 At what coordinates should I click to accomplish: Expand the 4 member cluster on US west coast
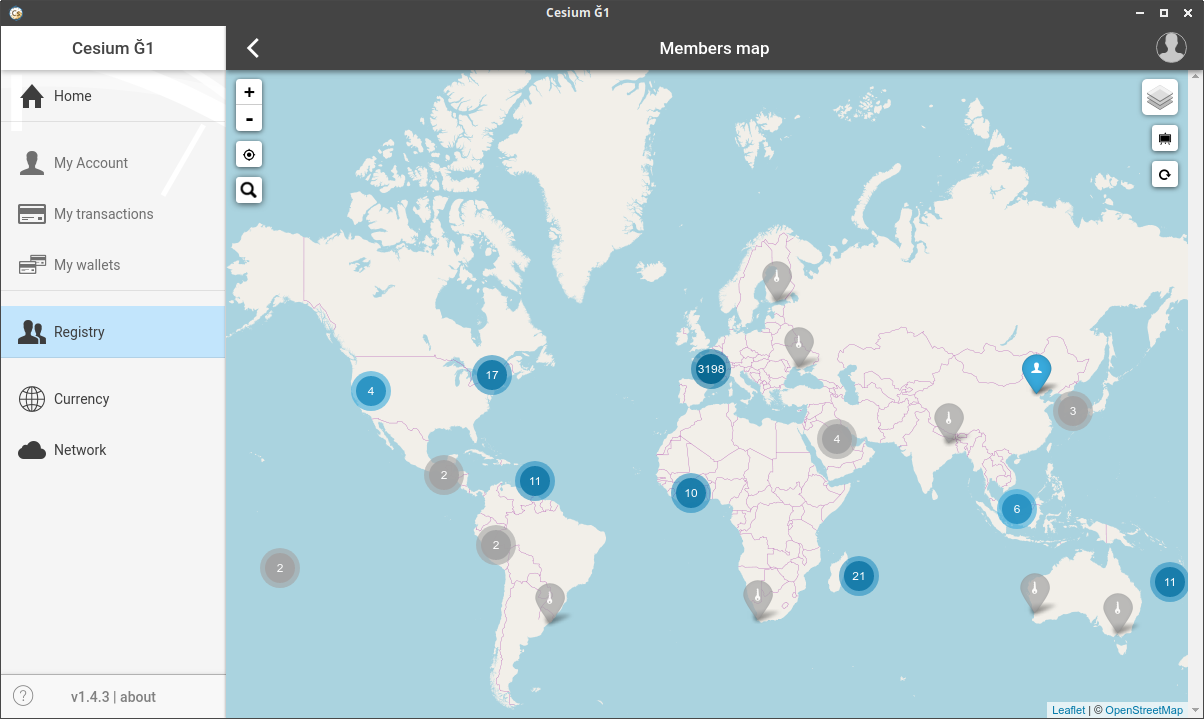tap(371, 391)
